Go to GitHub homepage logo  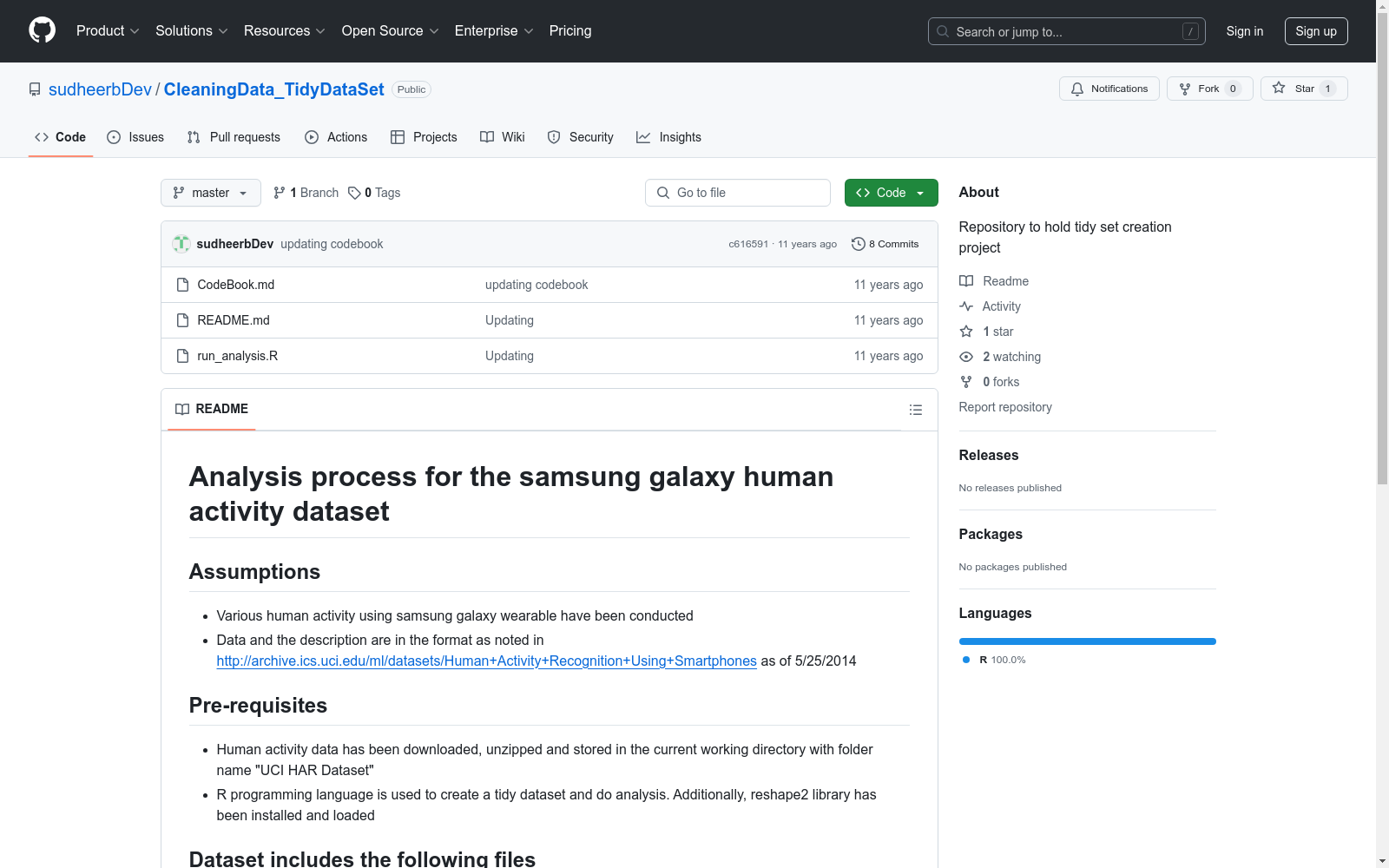click(x=42, y=30)
